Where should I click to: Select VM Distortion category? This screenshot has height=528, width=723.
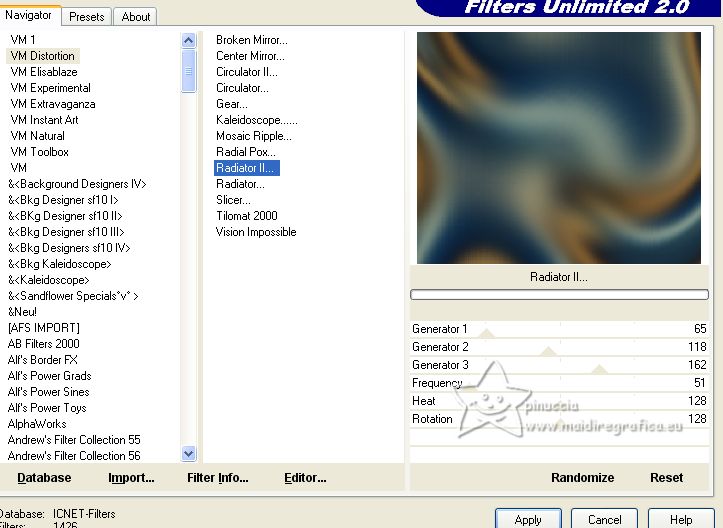point(43,56)
